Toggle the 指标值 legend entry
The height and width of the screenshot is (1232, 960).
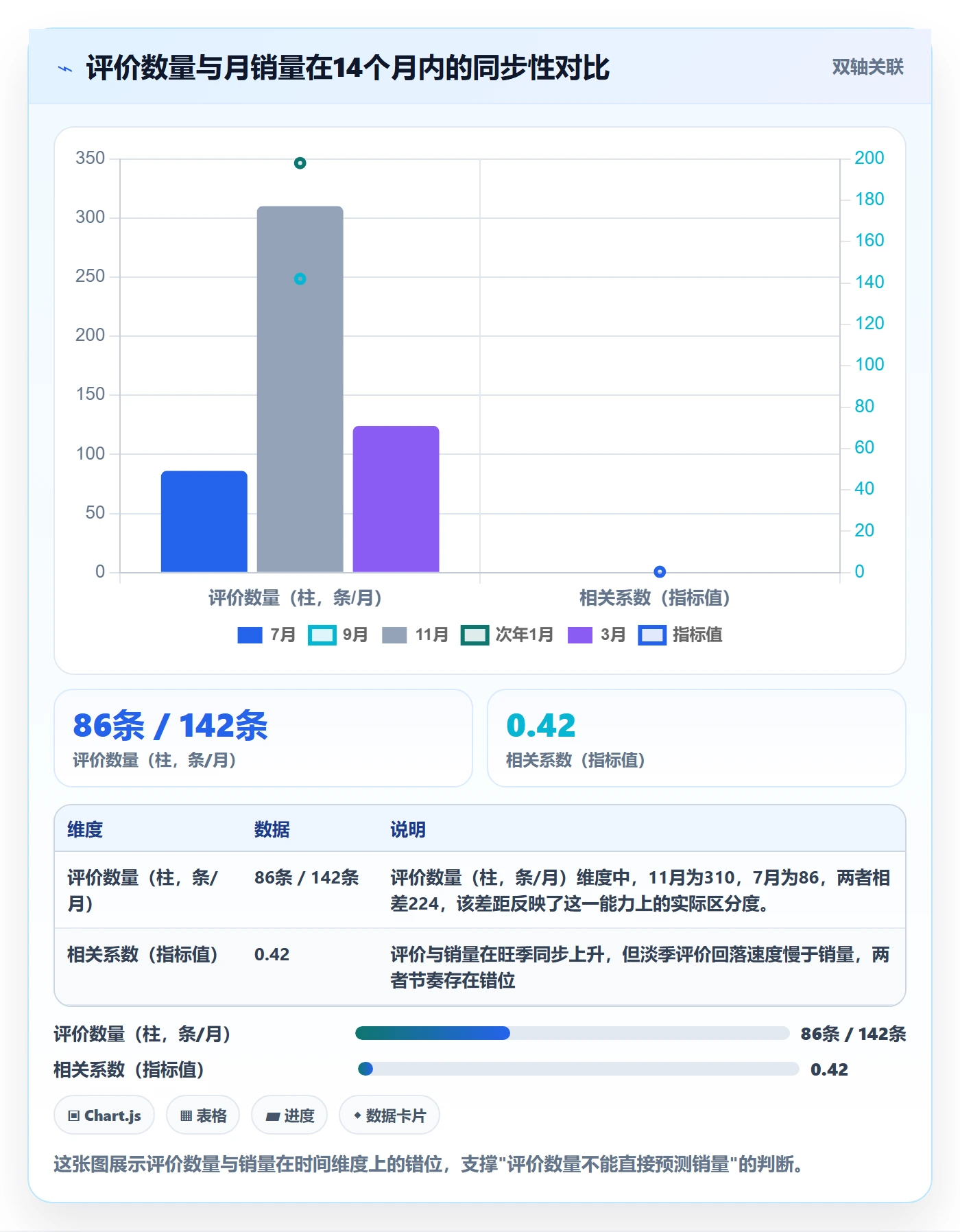680,635
